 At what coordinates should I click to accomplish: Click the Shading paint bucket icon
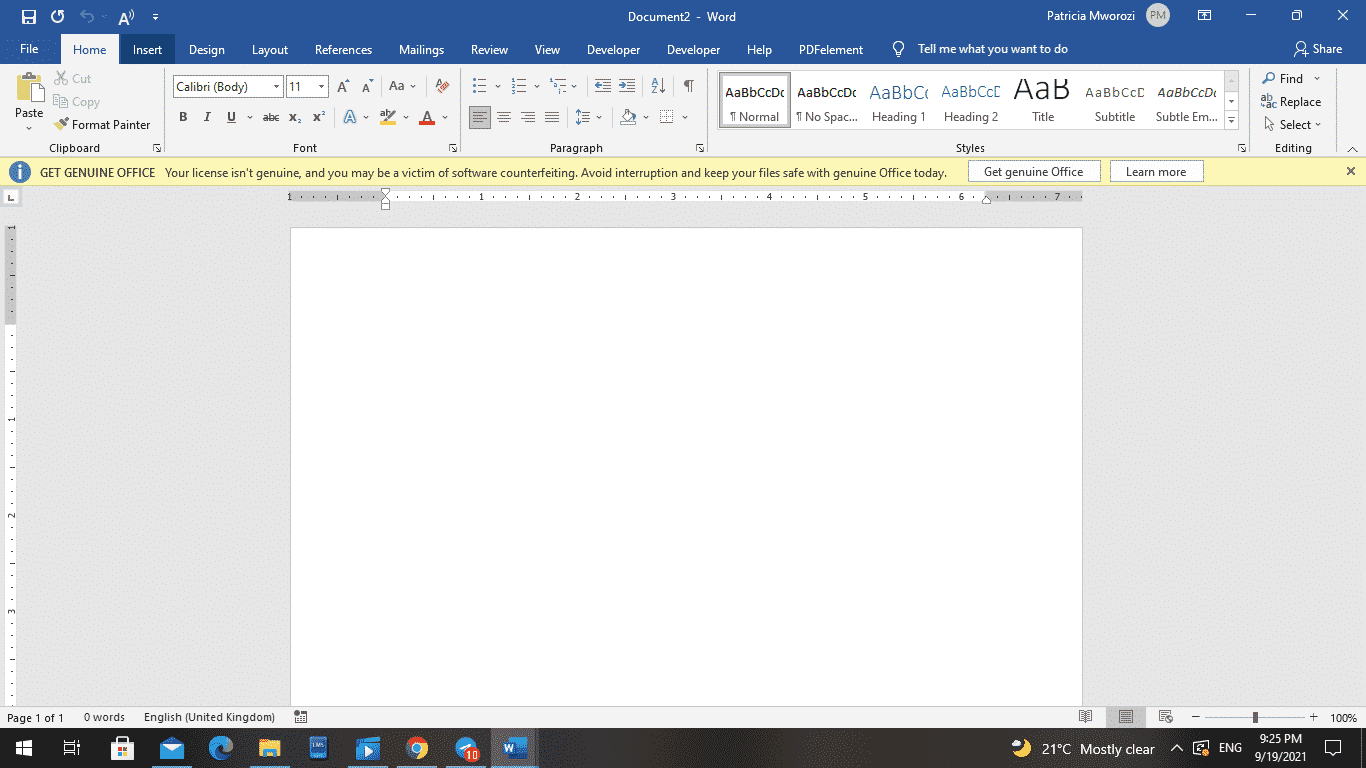[628, 117]
